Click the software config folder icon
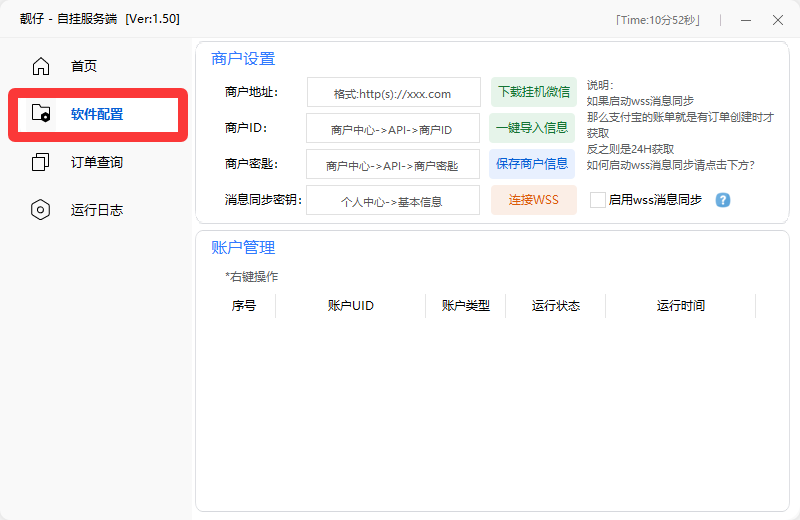This screenshot has width=800, height=520. pos(41,114)
